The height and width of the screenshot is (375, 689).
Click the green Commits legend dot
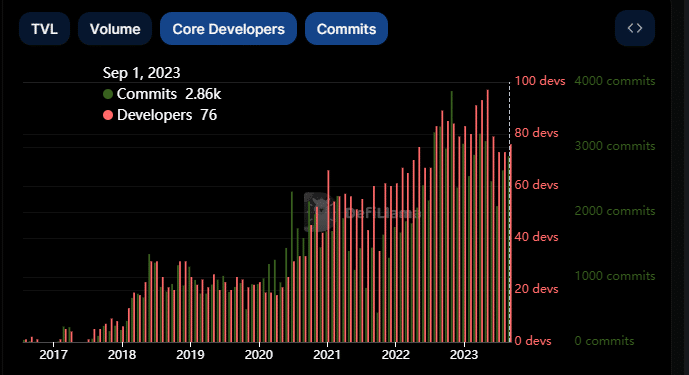[x=108, y=94]
